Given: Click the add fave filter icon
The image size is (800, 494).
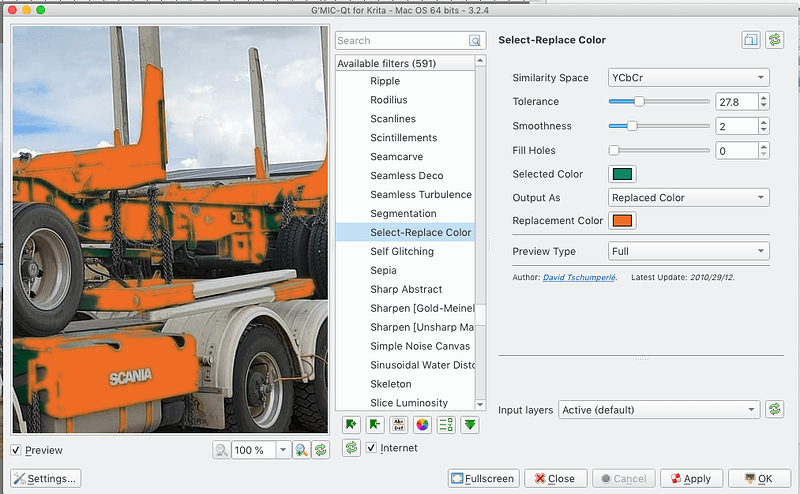Looking at the screenshot, I should (x=350, y=424).
